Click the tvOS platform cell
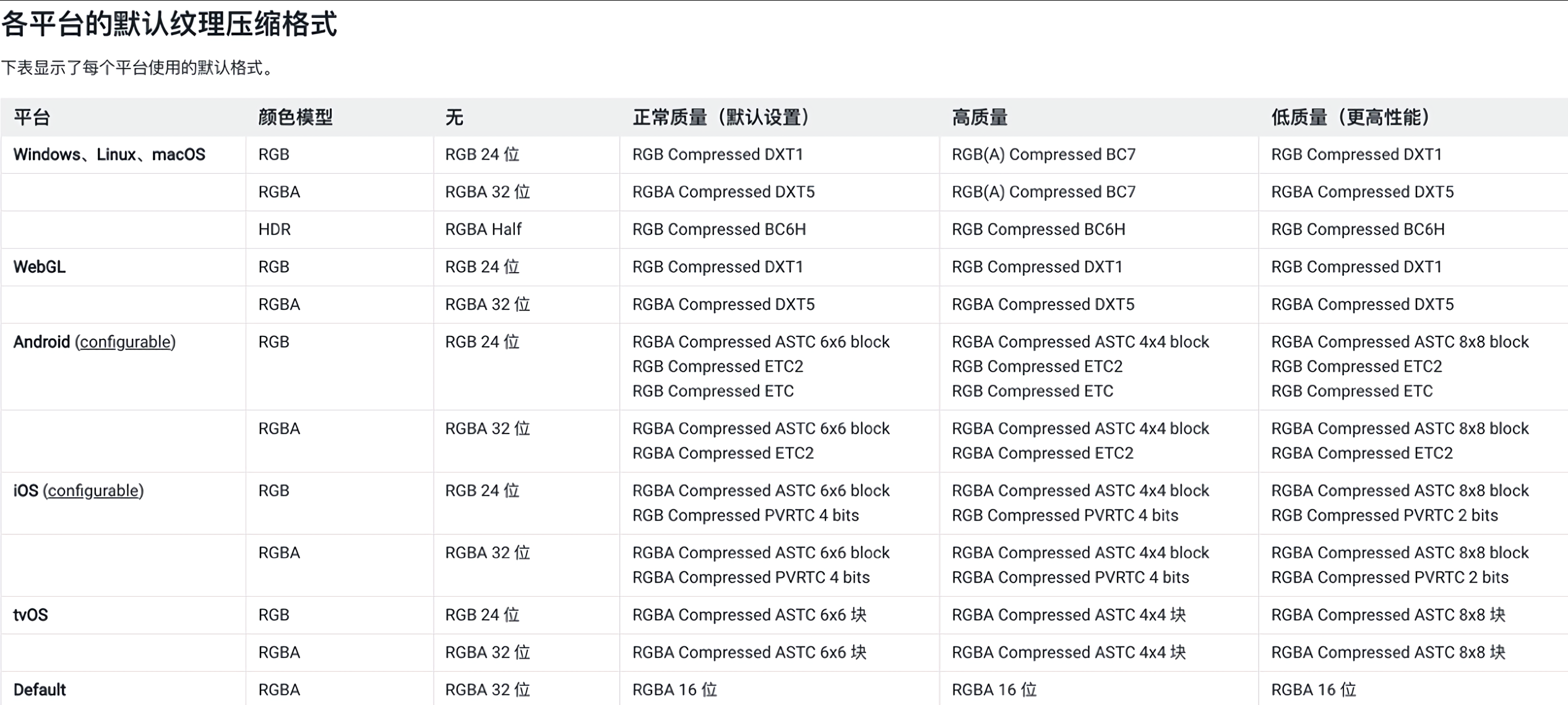This screenshot has width=1568, height=705. [x=30, y=615]
